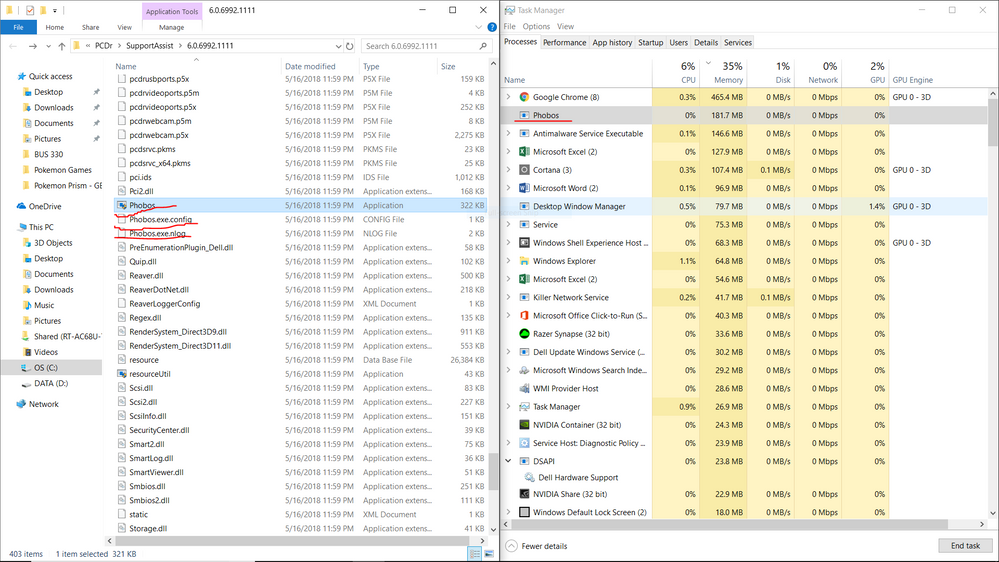Expand the Google Chrome (8) process group
The image size is (999, 562).
click(x=508, y=97)
